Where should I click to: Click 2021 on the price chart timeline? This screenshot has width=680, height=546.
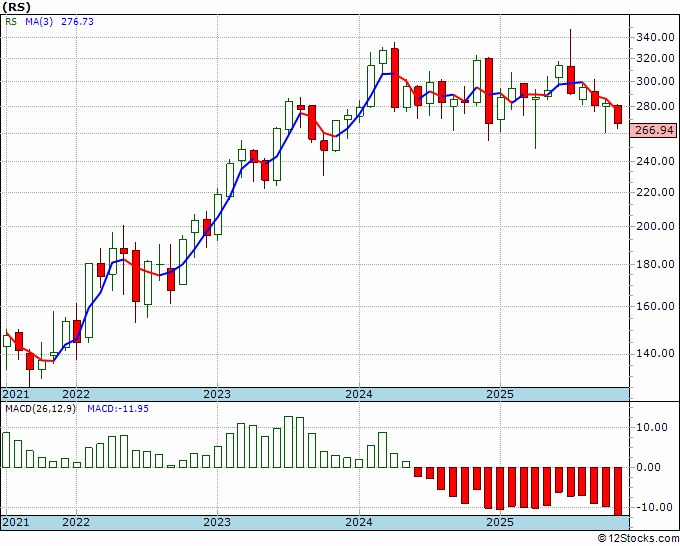click(x=16, y=394)
